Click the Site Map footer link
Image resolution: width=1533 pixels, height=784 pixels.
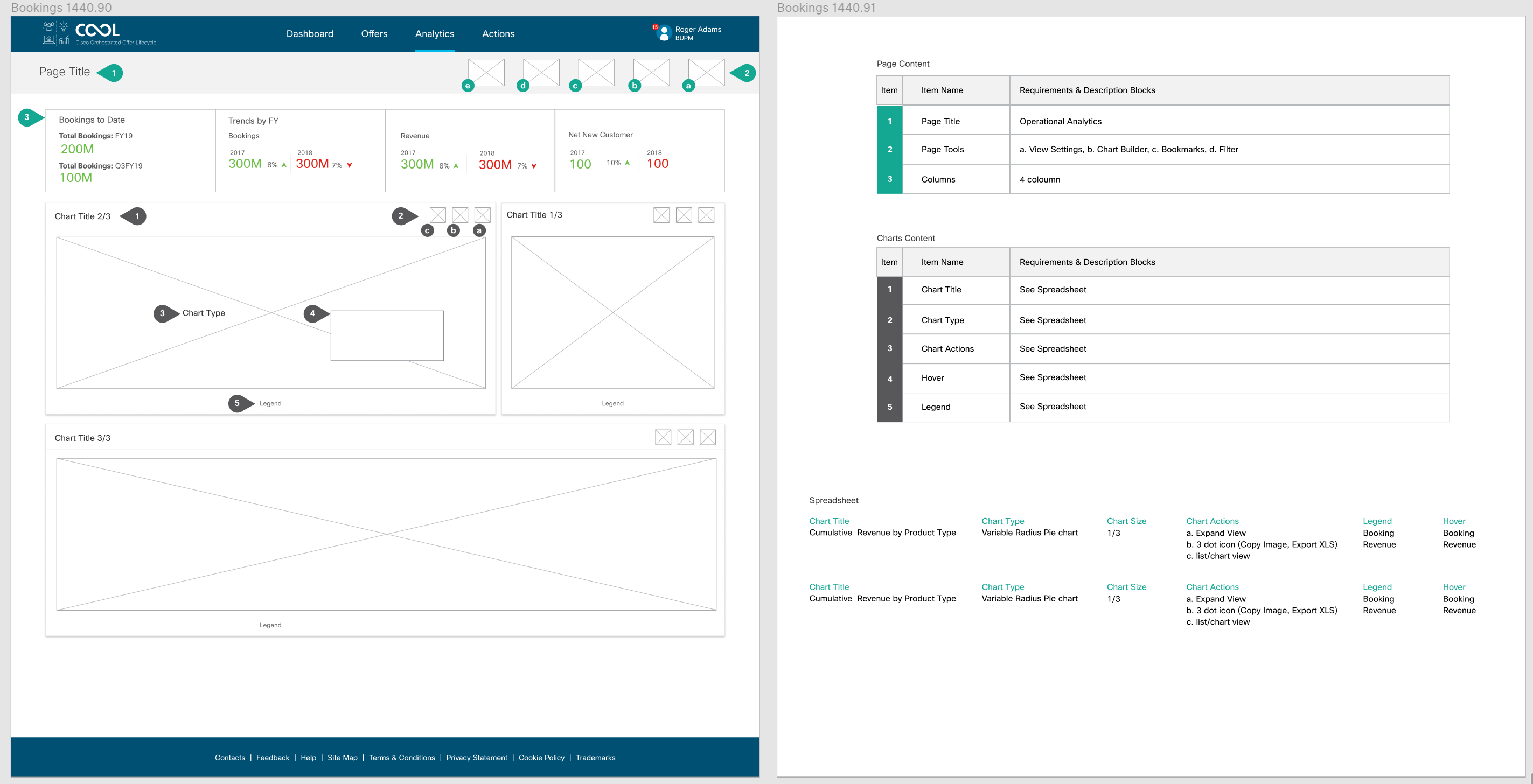coord(342,757)
